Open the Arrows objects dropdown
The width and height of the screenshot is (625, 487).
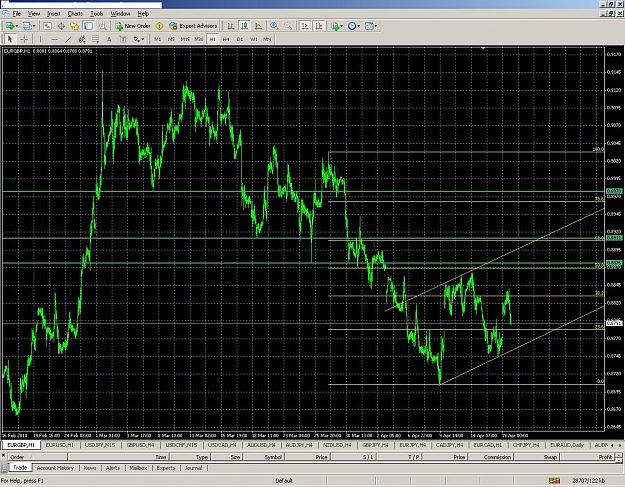138,39
